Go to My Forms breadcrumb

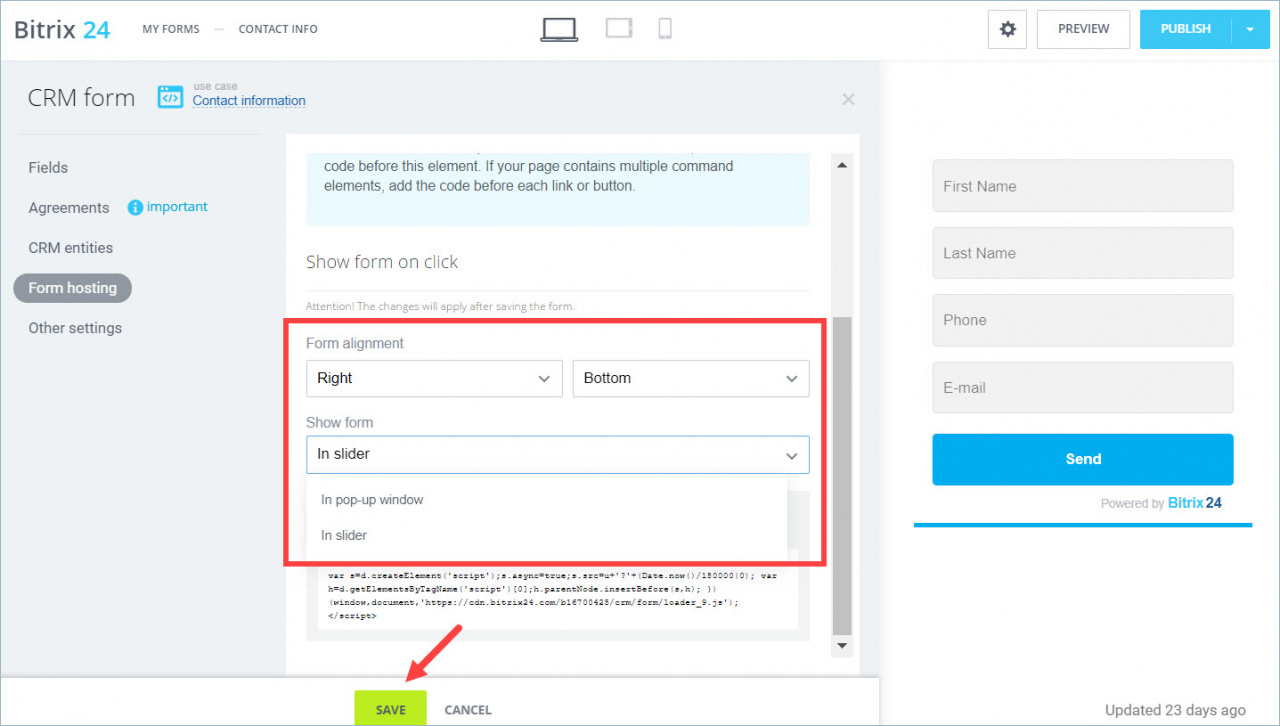[171, 29]
